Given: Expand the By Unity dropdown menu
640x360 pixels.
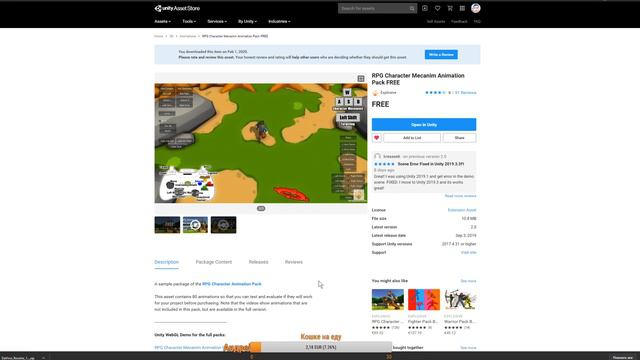Looking at the screenshot, I should pyautogui.click(x=247, y=21).
